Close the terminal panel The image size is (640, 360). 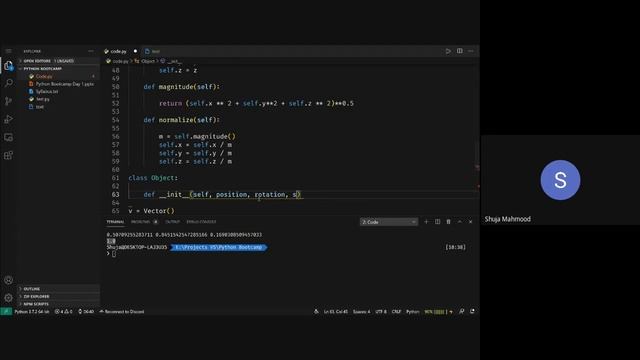tap(471, 222)
